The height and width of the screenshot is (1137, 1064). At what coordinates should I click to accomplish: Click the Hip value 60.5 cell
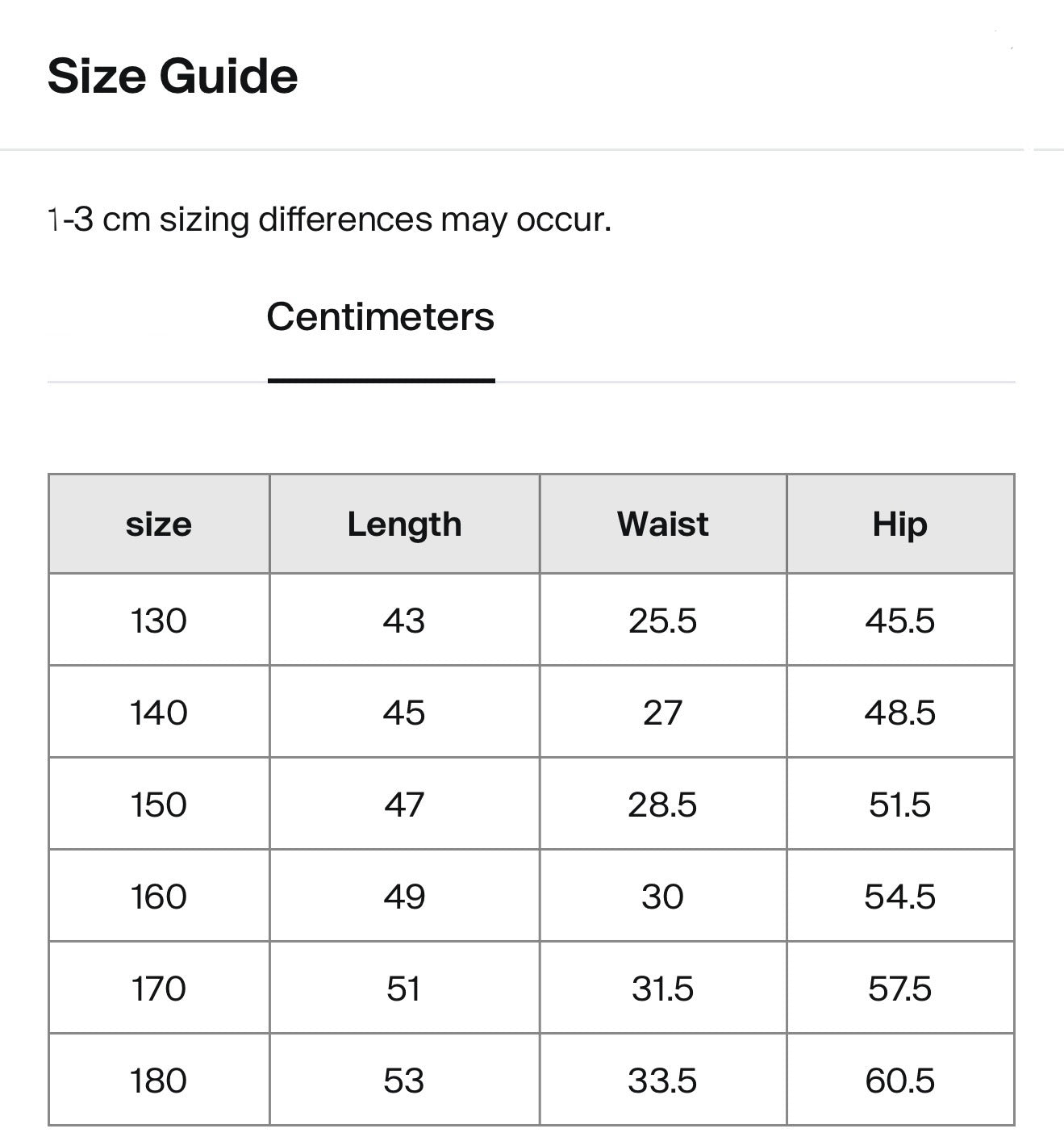899,1081
